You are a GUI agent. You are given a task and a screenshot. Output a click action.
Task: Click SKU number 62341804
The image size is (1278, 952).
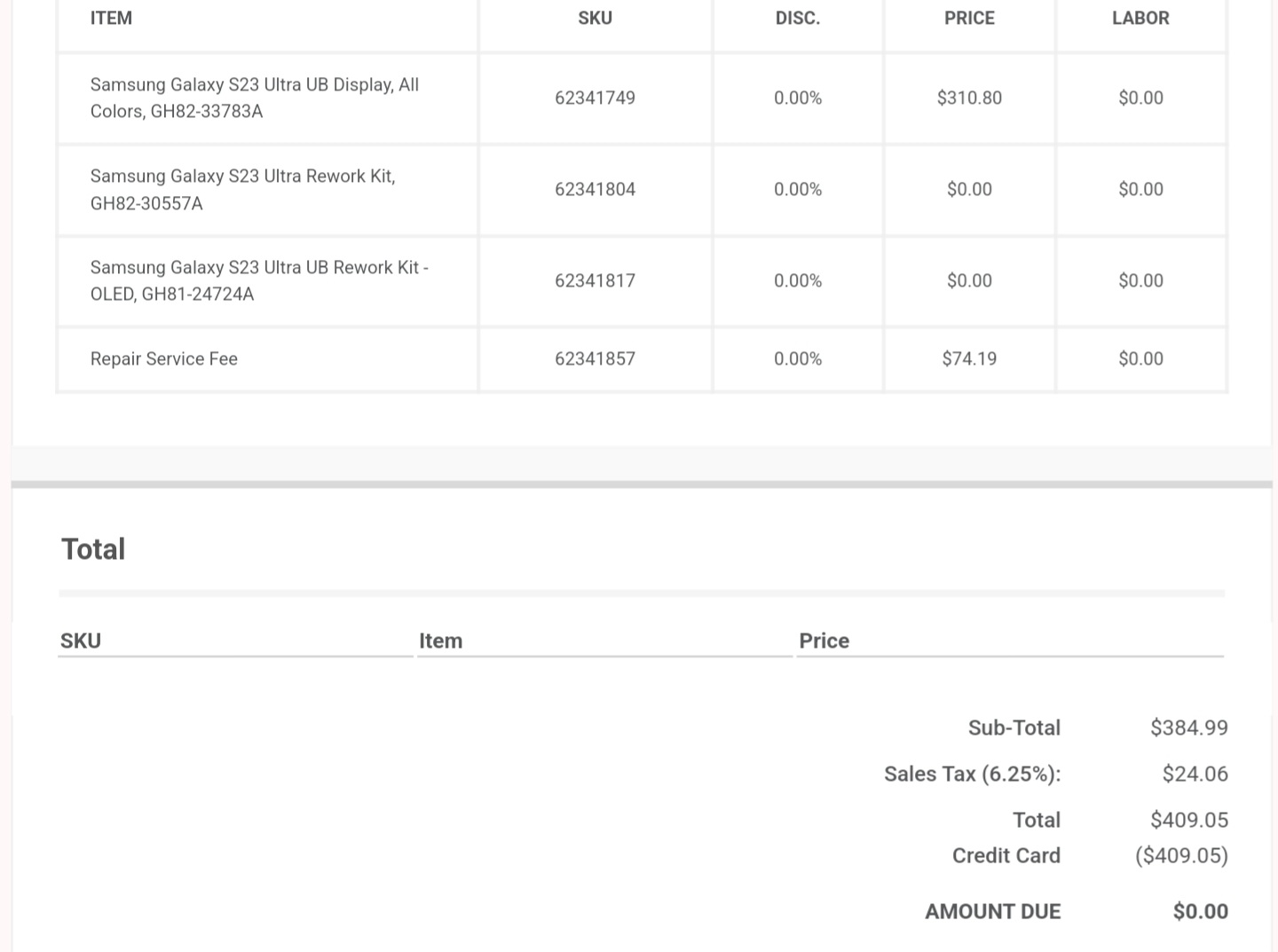(x=595, y=189)
